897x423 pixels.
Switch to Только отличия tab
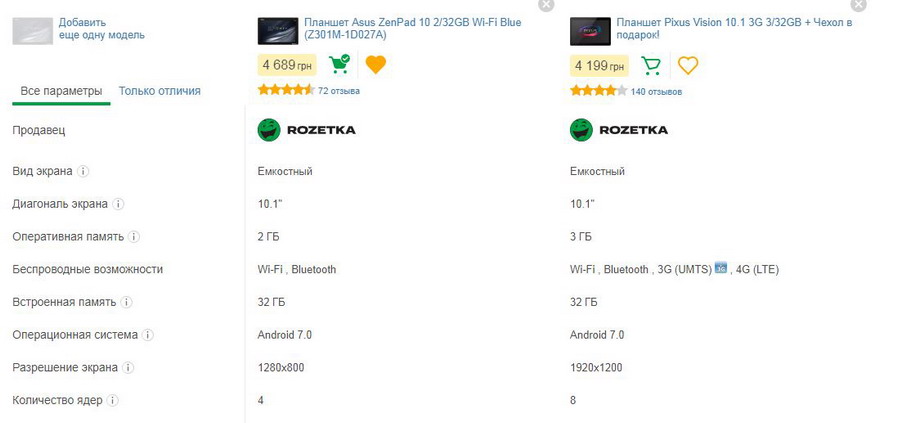pos(159,91)
